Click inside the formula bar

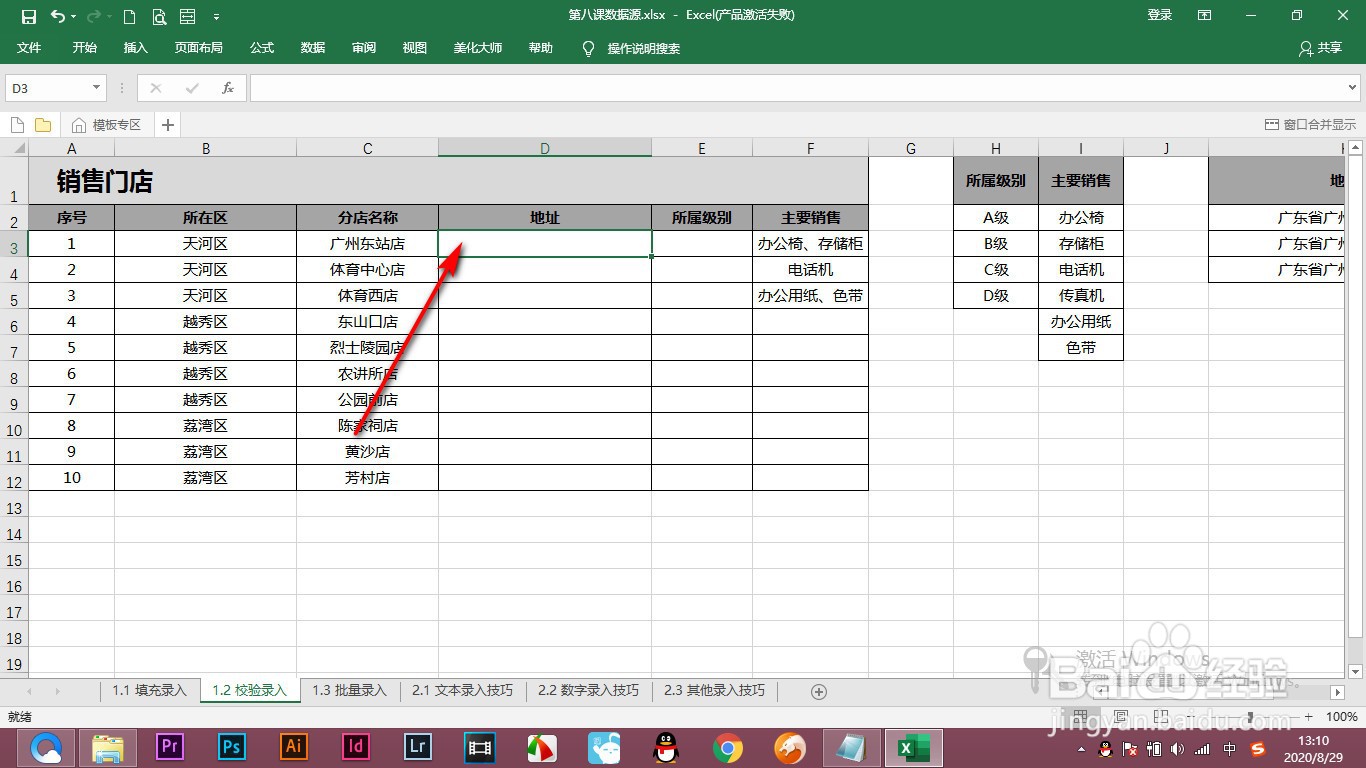(804, 88)
